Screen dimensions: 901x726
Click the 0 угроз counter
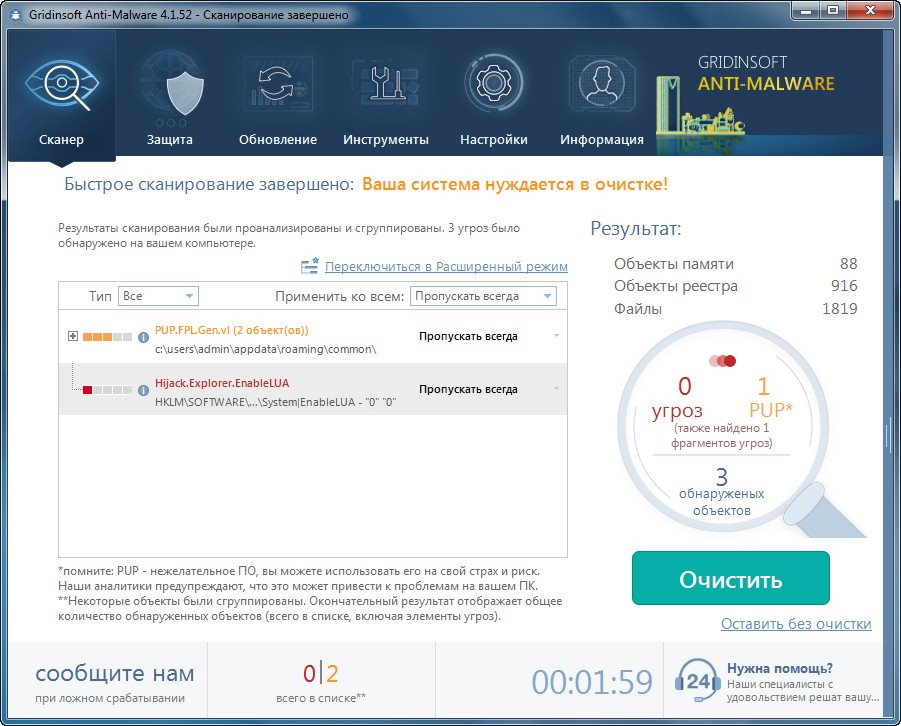(677, 398)
